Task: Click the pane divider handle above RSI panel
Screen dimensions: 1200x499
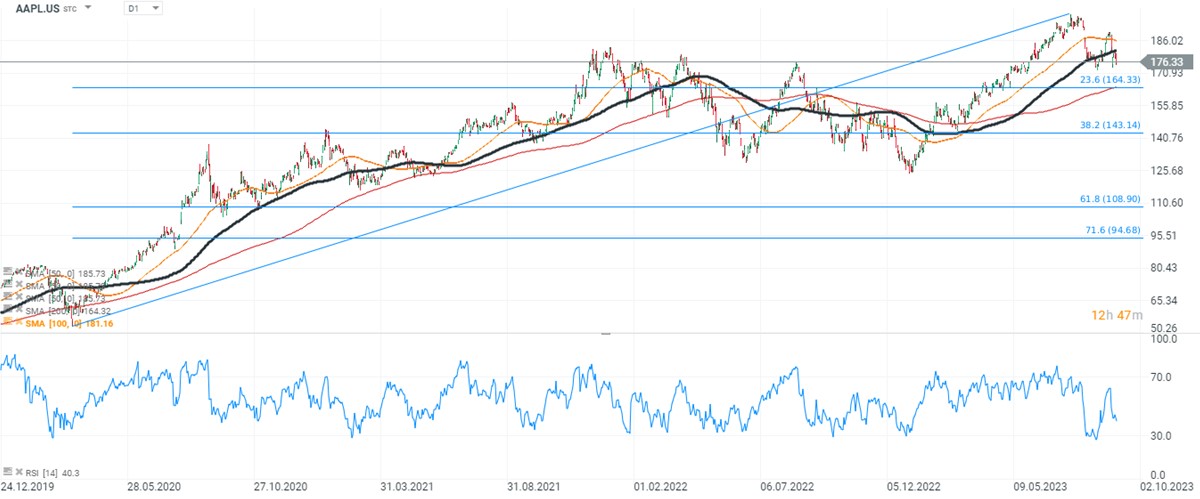Action: point(604,333)
